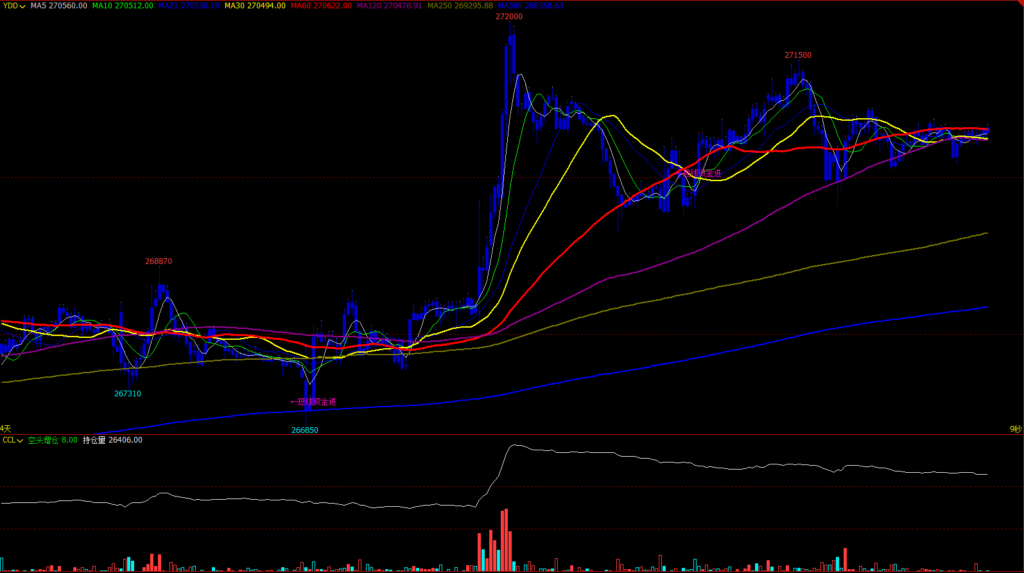The width and height of the screenshot is (1024, 573).
Task: Click the 271500 high price label
Action: 798,55
